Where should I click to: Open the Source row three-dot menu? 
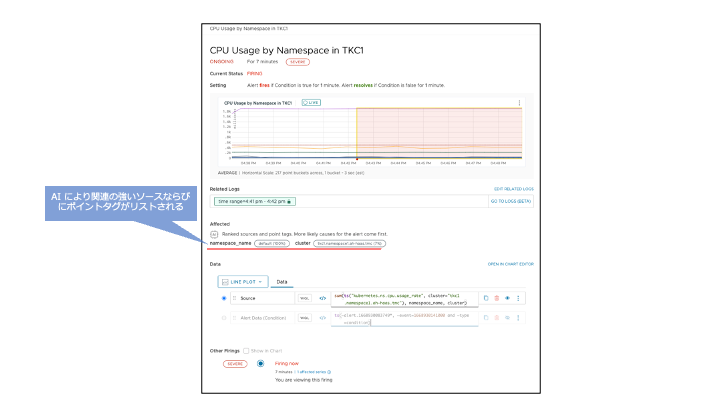click(x=518, y=298)
